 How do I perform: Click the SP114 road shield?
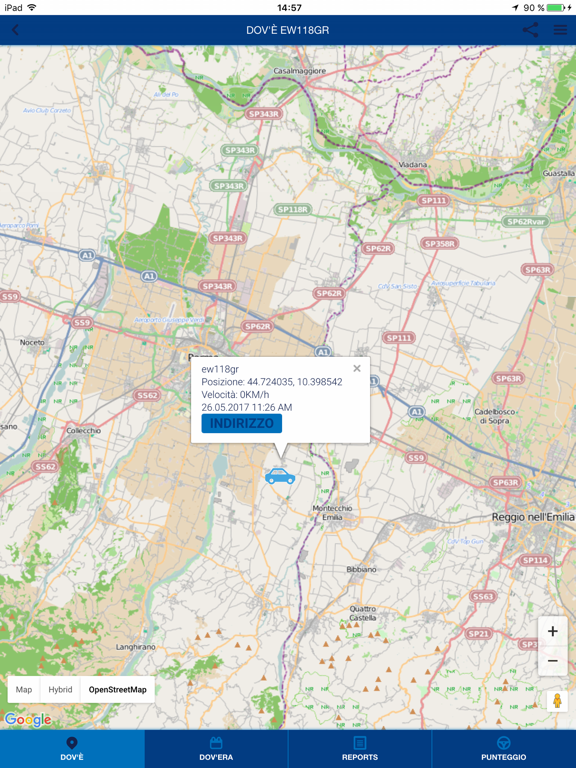pyautogui.click(x=534, y=560)
